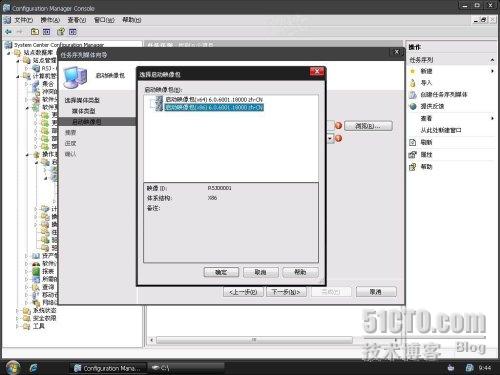Select the x64 boot image row
Viewport: 500px width, 375px height.
point(214,99)
